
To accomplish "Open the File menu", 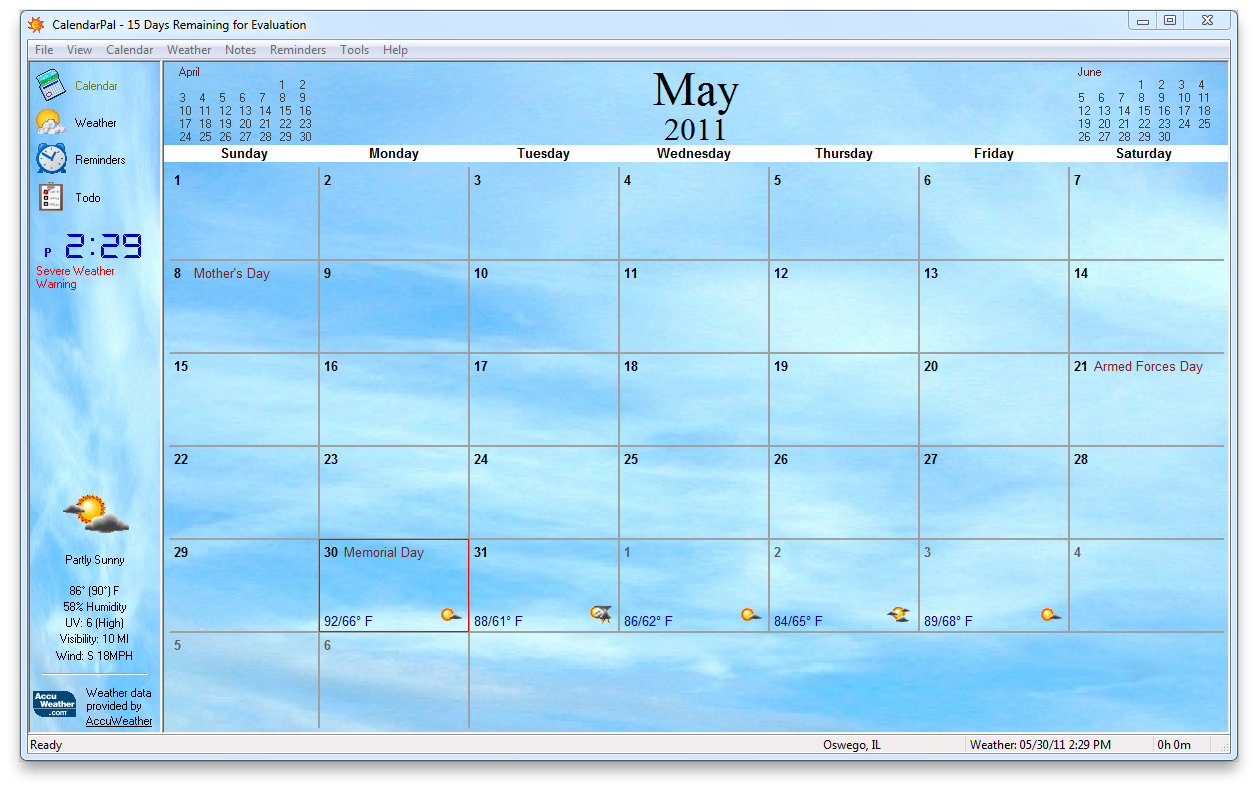I will click(x=43, y=49).
